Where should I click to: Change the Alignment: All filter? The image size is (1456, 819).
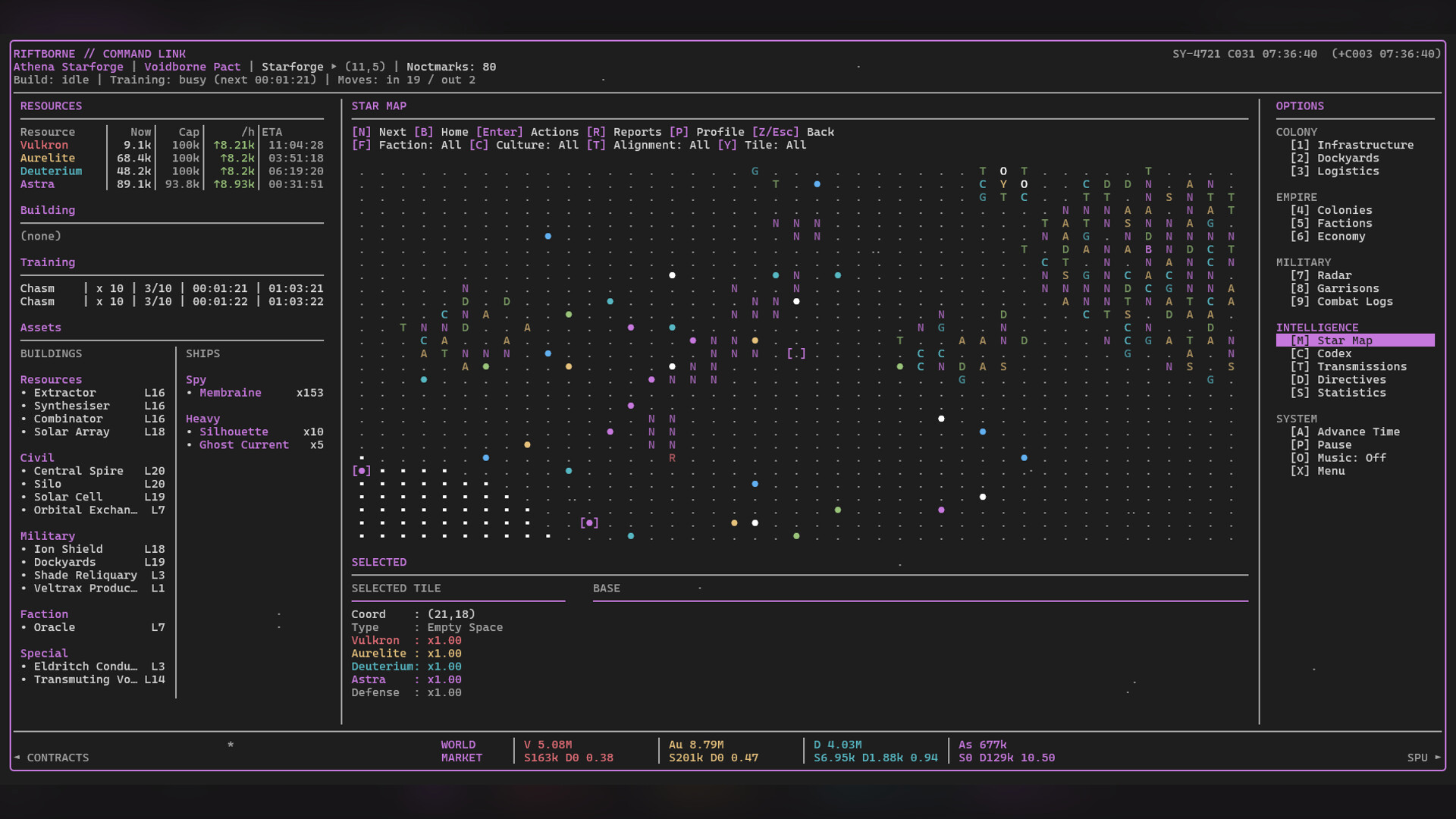tap(648, 145)
